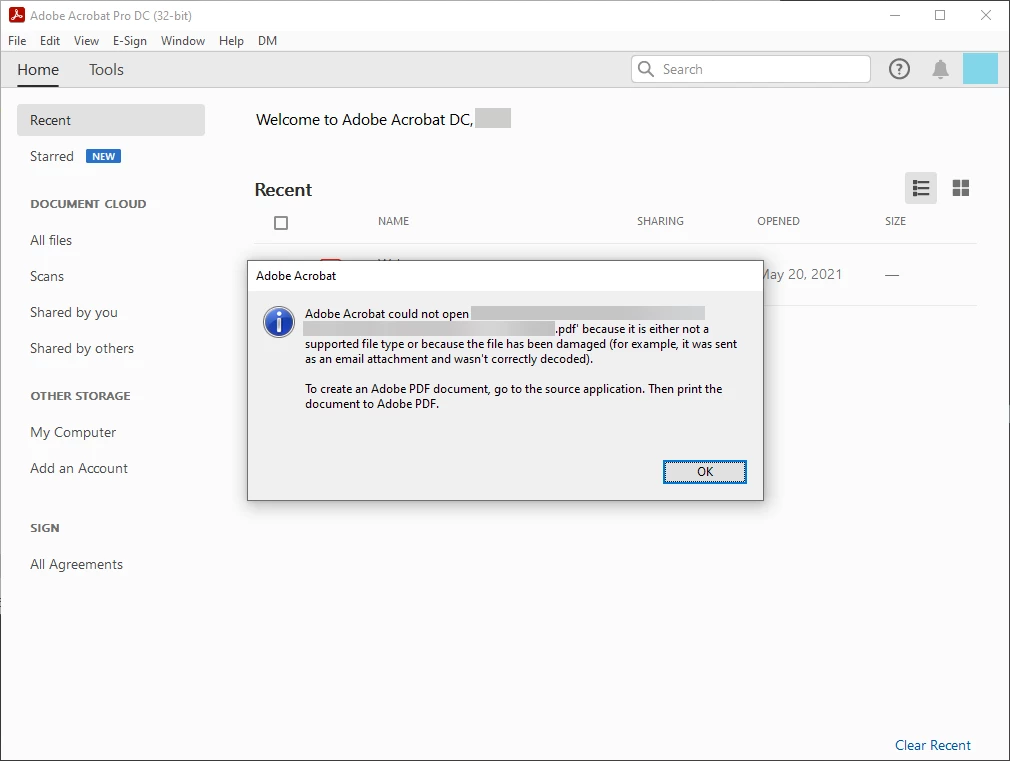Viewport: 1010px width, 761px height.
Task: Click the SHARING column header
Action: click(660, 221)
